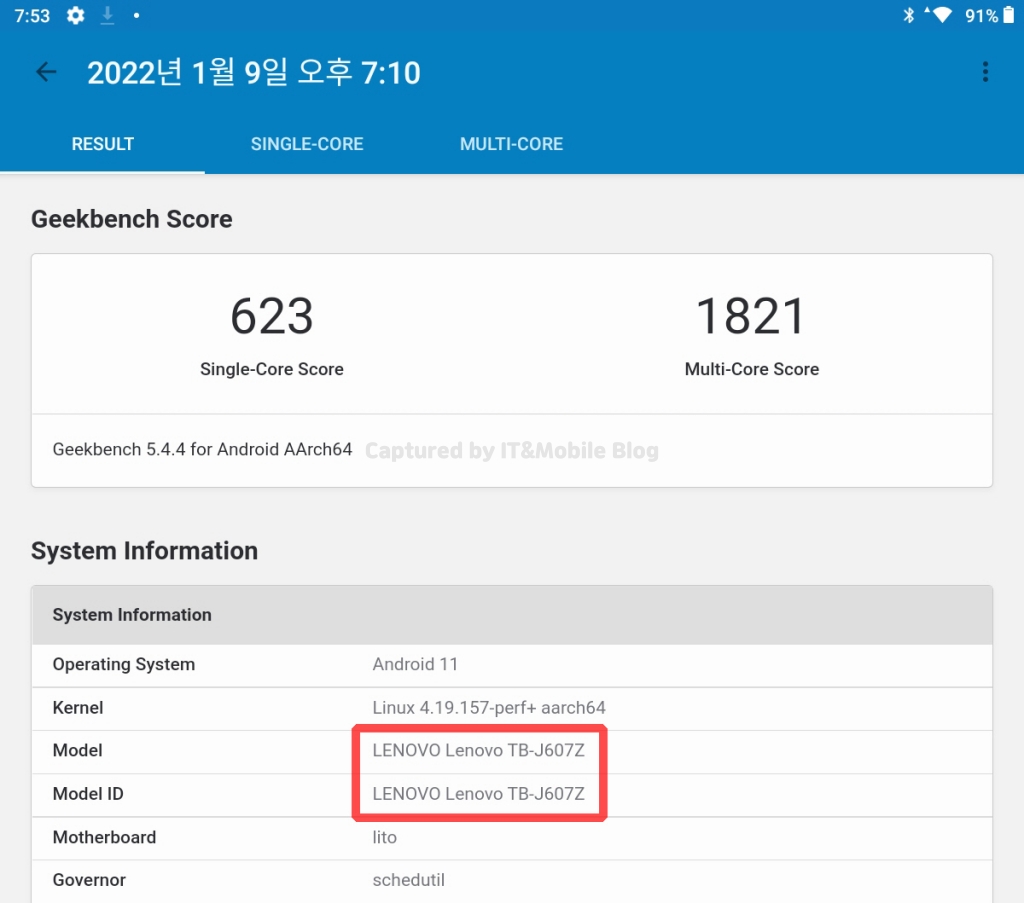Tap the System Information table header row
This screenshot has width=1024, height=903.
(512, 615)
